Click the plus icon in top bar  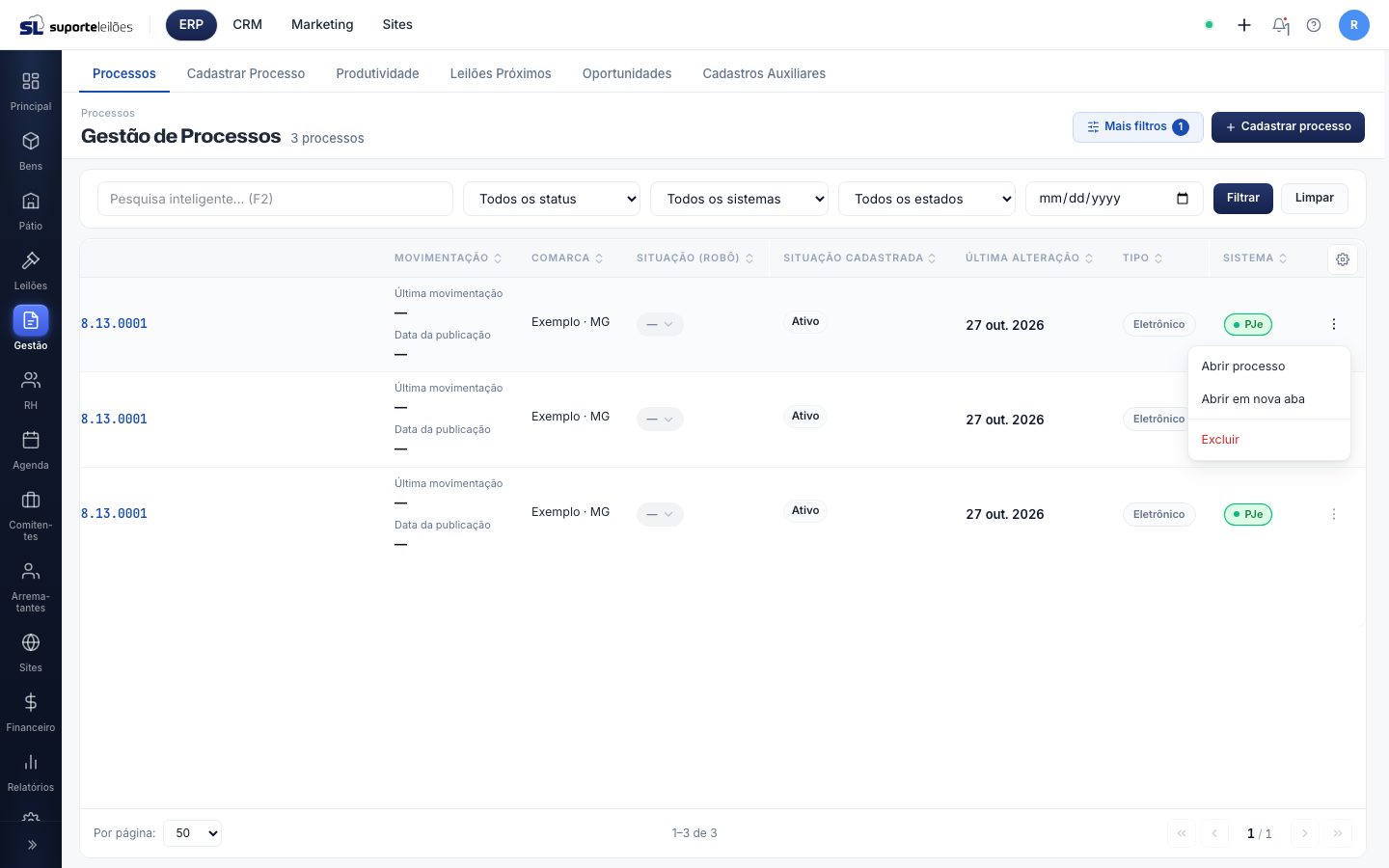point(1244,25)
